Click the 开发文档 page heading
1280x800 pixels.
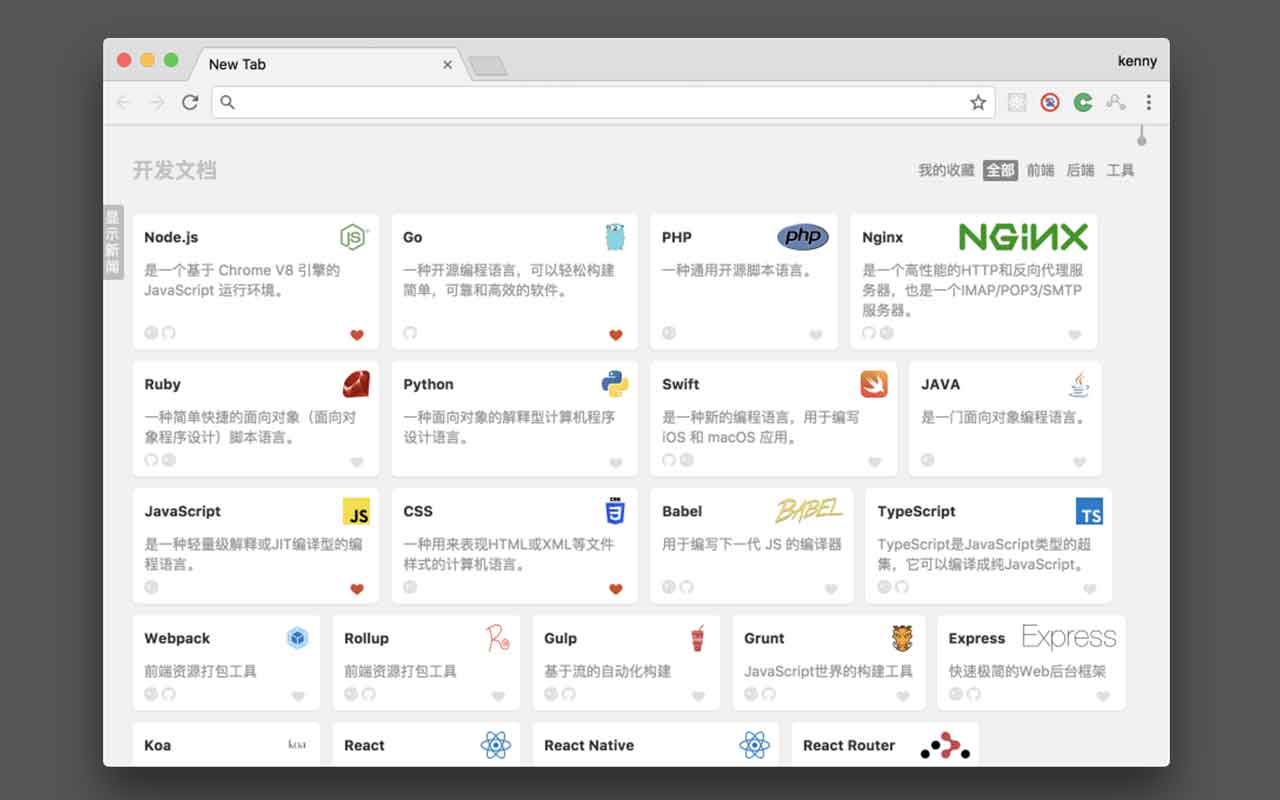174,170
